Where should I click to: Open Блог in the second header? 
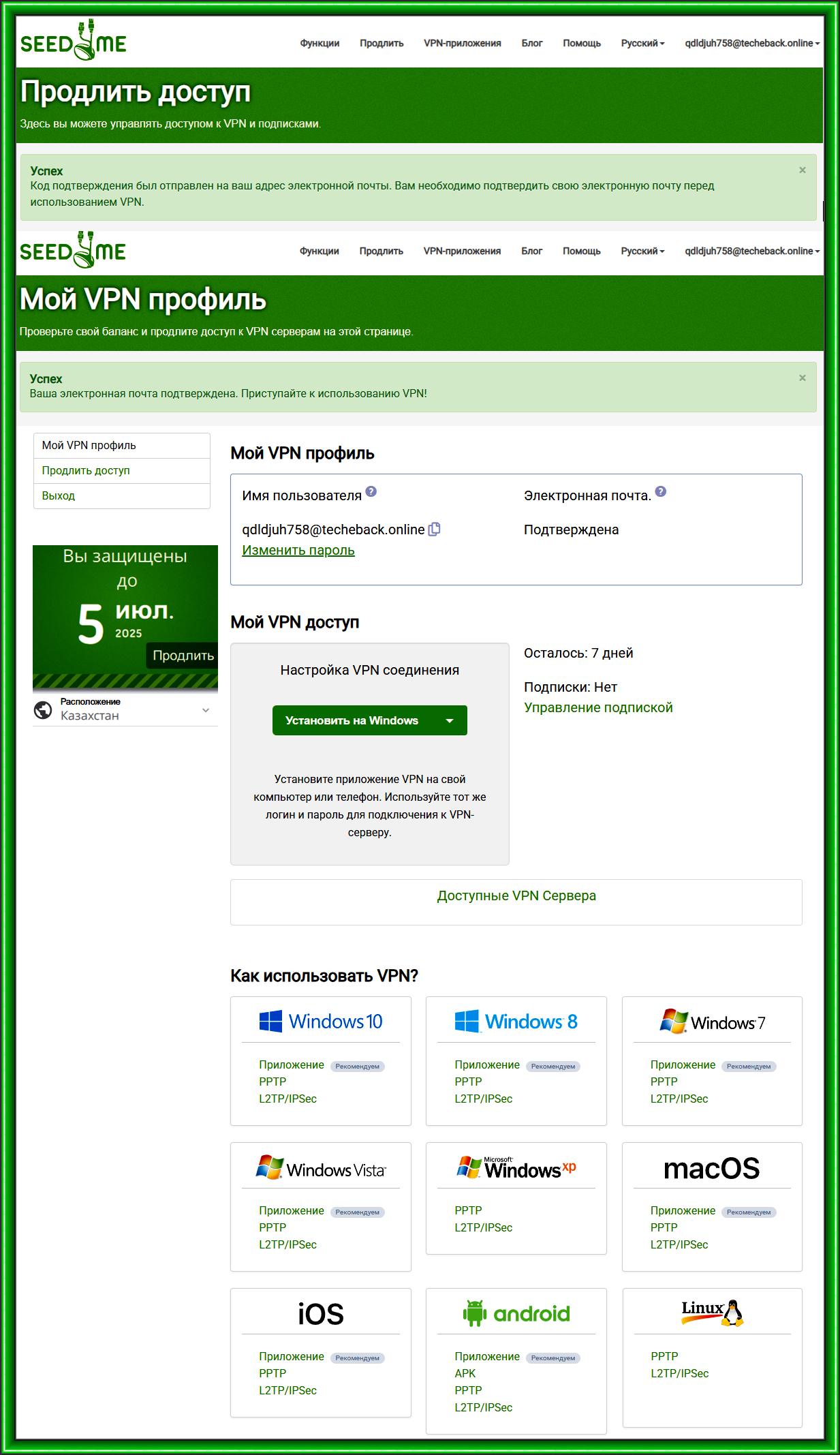(x=532, y=251)
